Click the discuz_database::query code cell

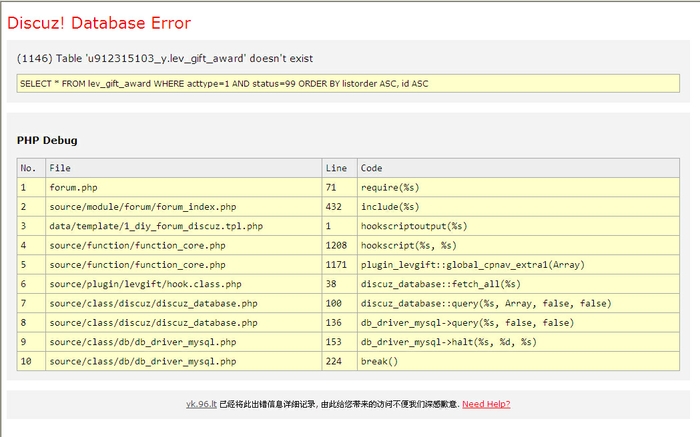(518, 304)
